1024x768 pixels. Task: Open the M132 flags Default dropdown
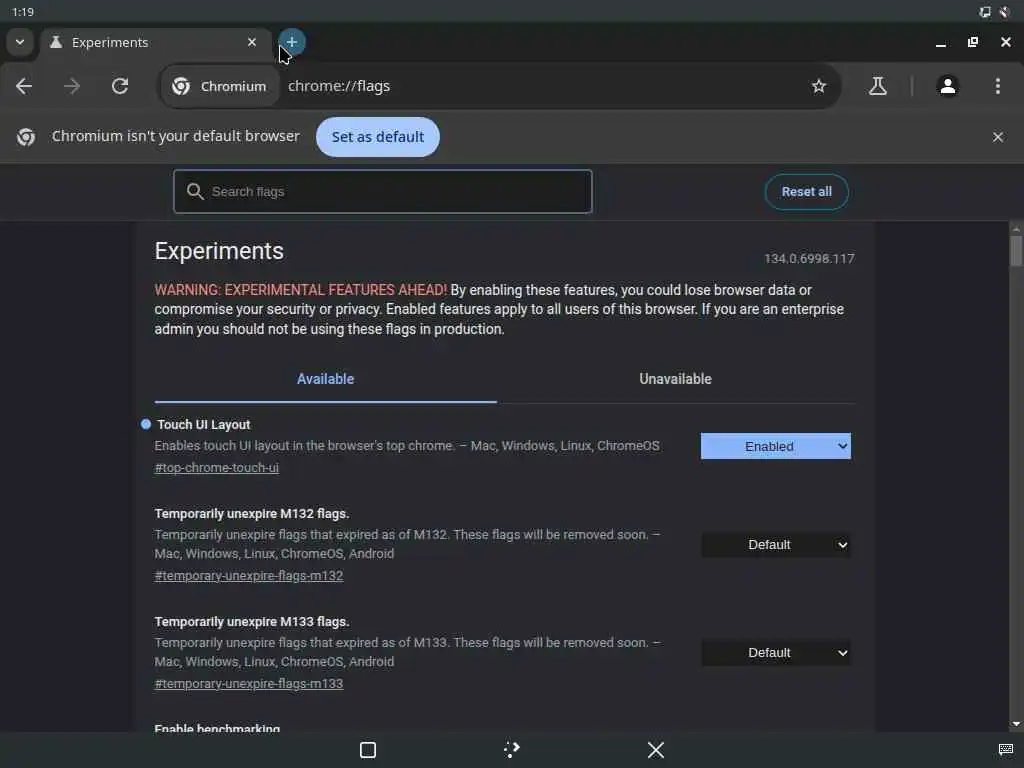[776, 545]
